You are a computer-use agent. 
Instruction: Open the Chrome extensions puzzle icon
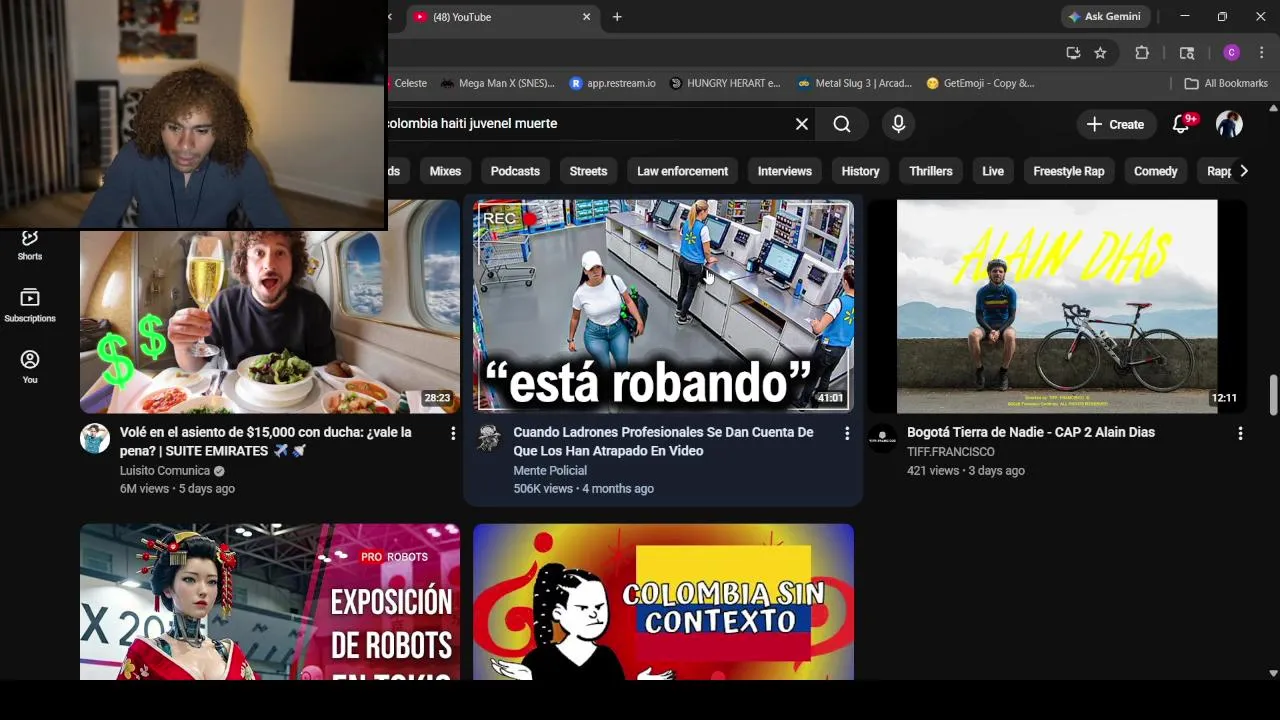click(x=1142, y=53)
